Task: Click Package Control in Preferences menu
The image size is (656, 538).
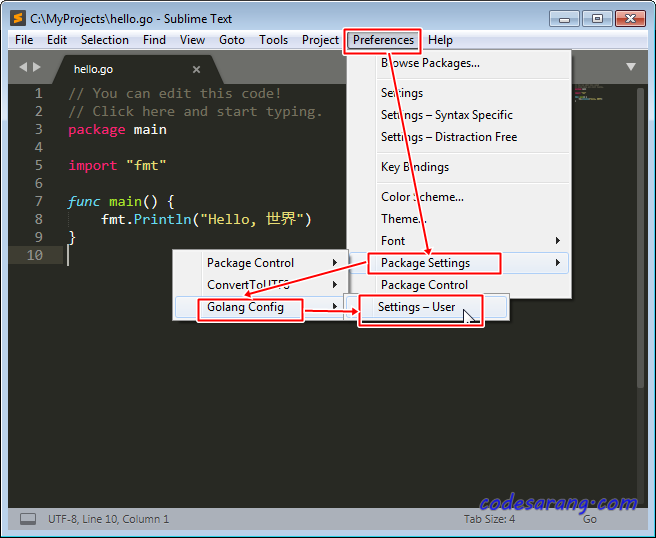Action: (459, 285)
